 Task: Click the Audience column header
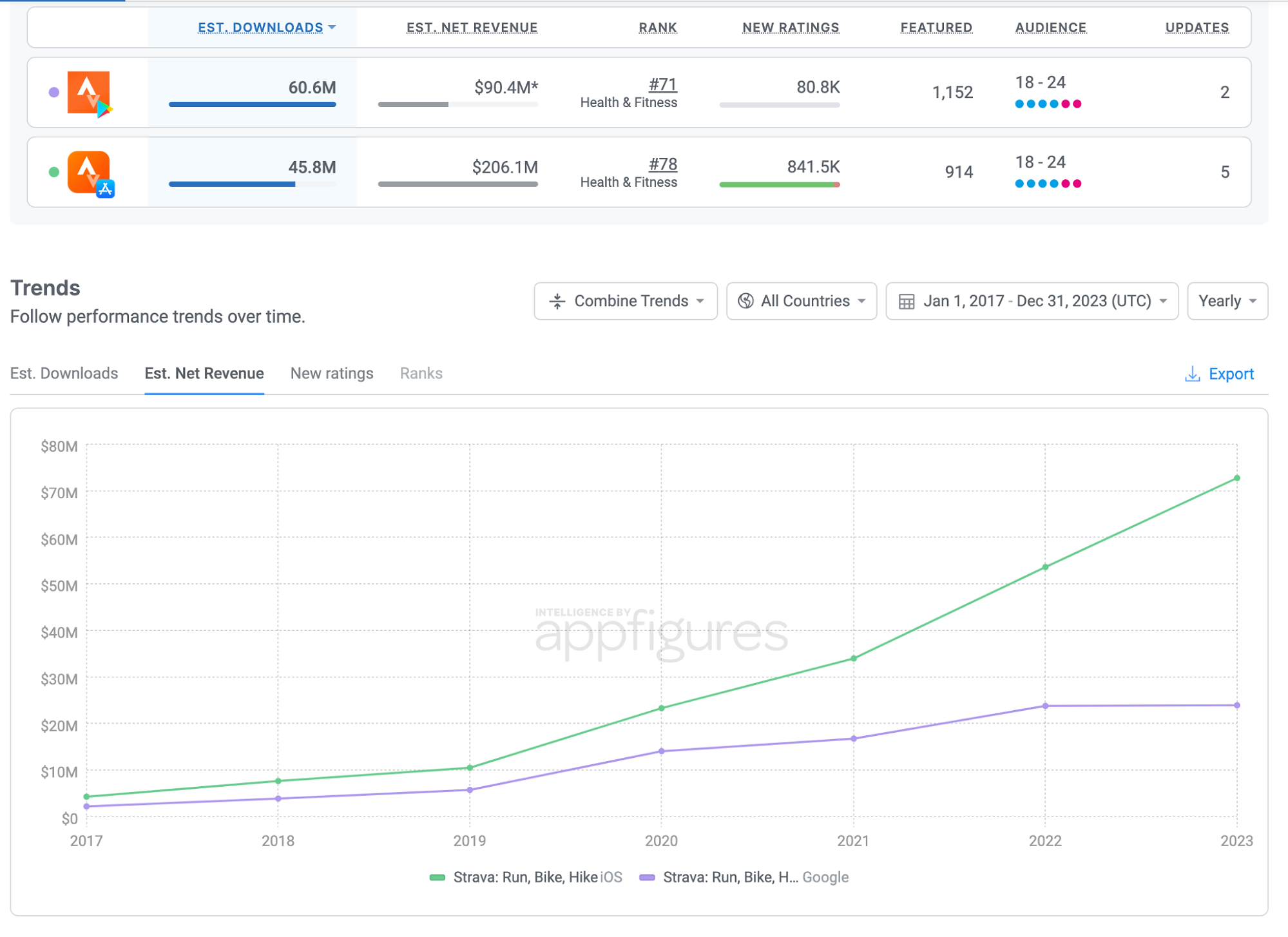tap(1051, 28)
